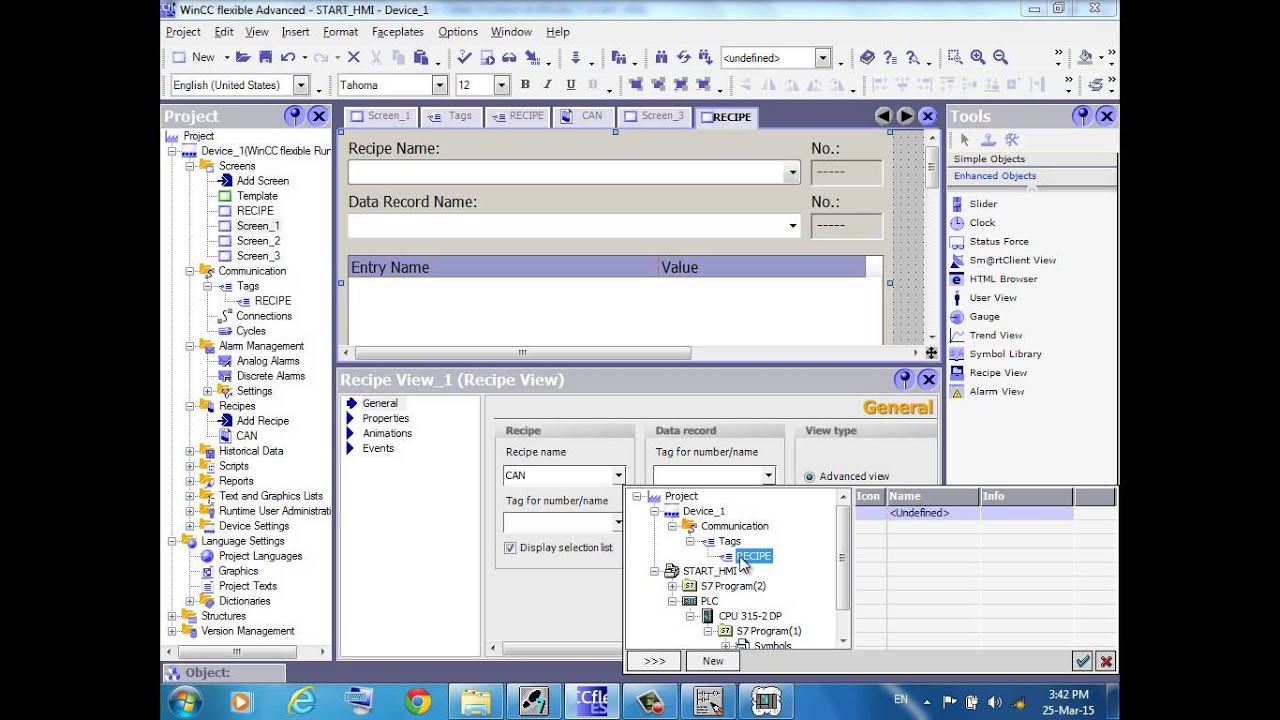Select the Events property category
1280x720 pixels.
(378, 449)
